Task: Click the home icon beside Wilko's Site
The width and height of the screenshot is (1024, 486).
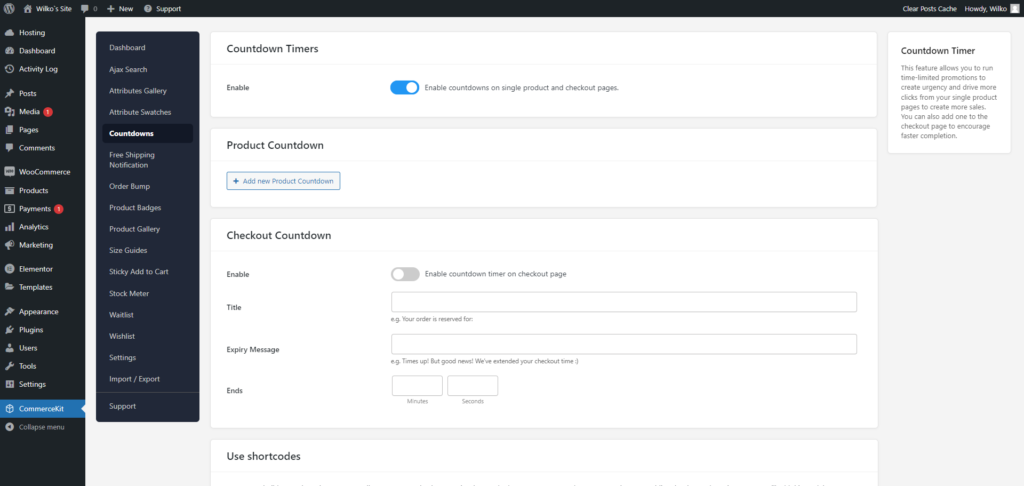Action: 27,8
